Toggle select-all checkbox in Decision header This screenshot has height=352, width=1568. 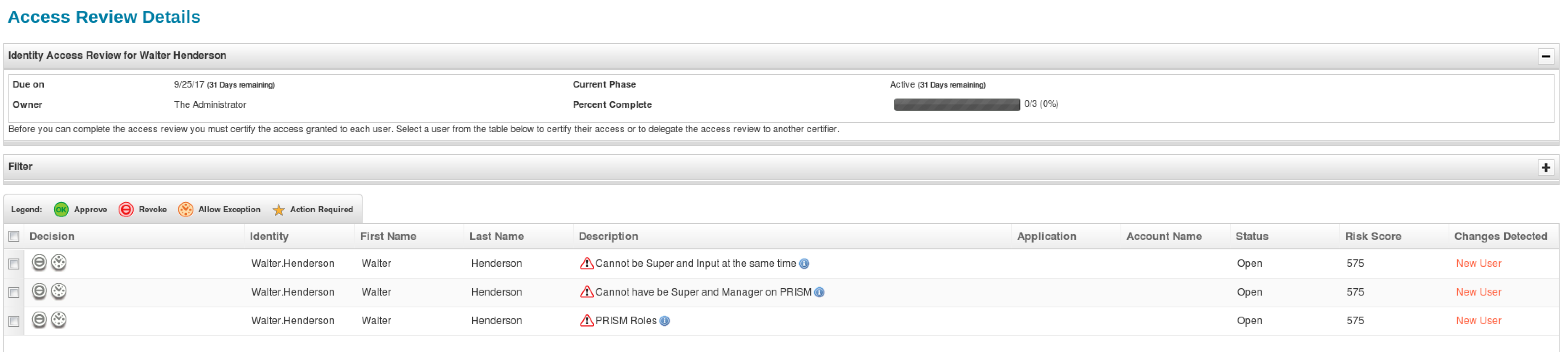(x=14, y=236)
